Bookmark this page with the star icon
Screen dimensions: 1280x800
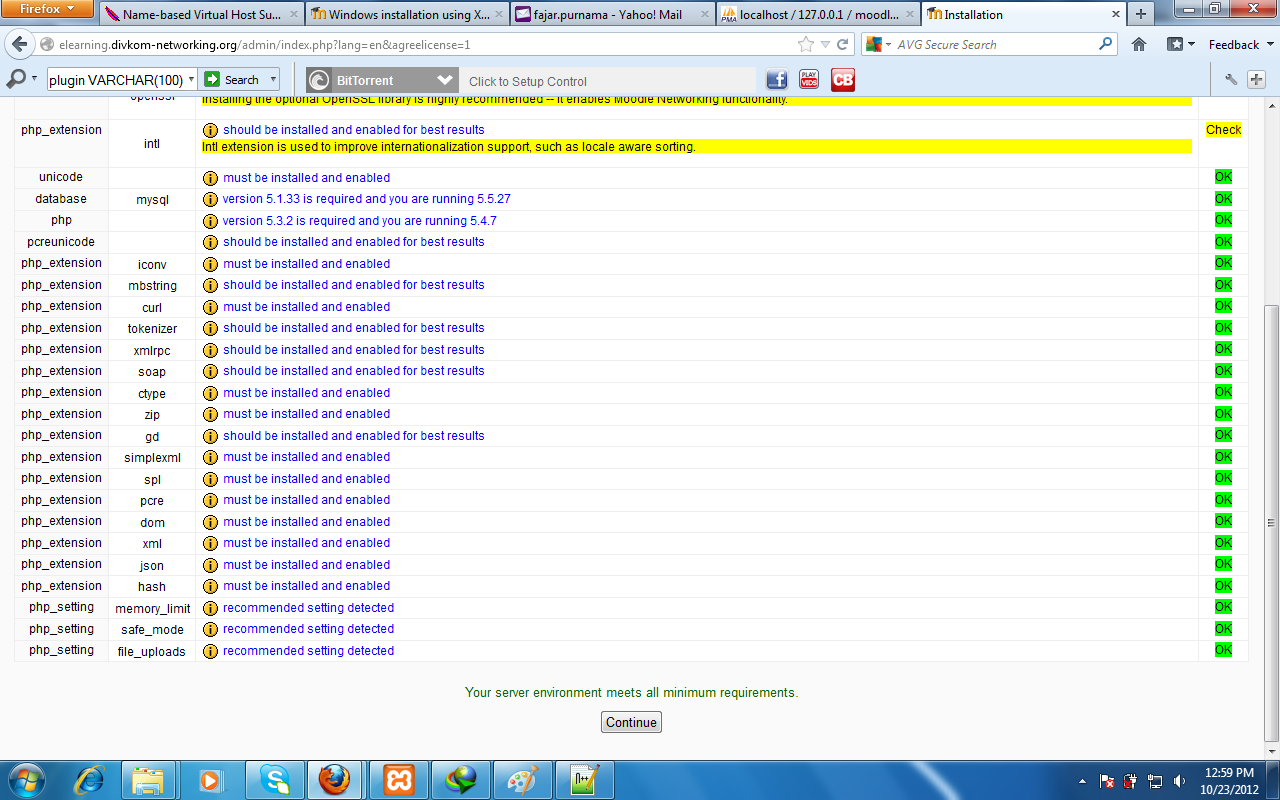(806, 45)
